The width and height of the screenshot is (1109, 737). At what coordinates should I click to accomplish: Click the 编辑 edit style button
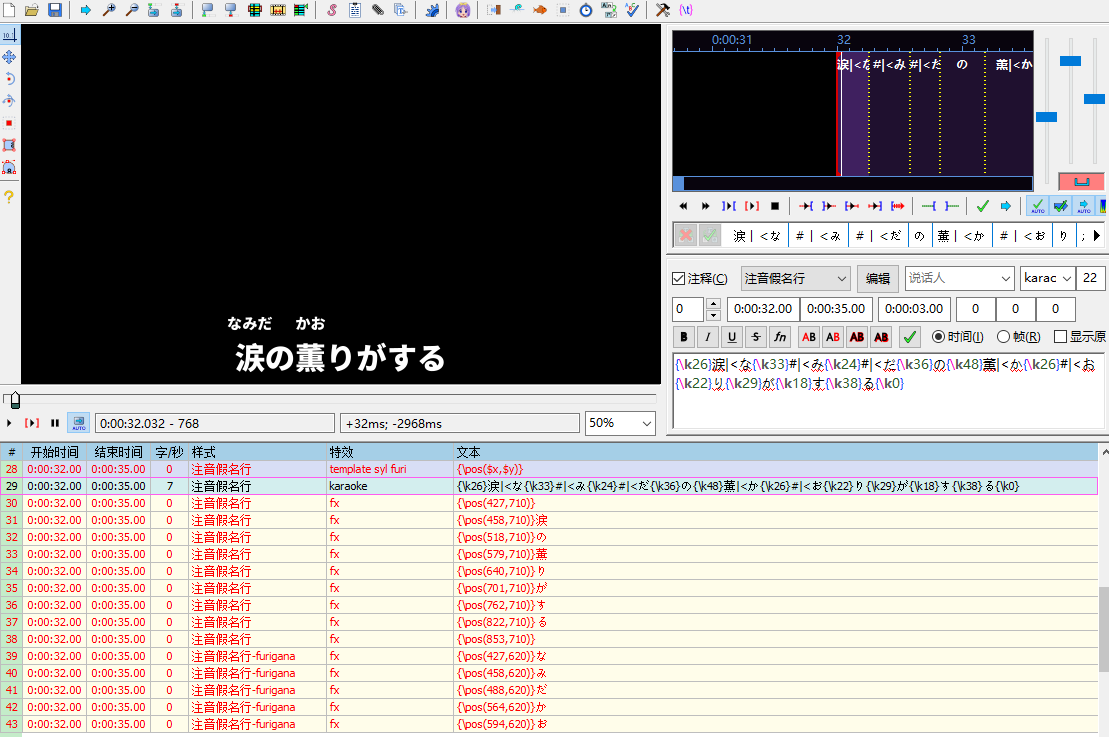pos(877,278)
